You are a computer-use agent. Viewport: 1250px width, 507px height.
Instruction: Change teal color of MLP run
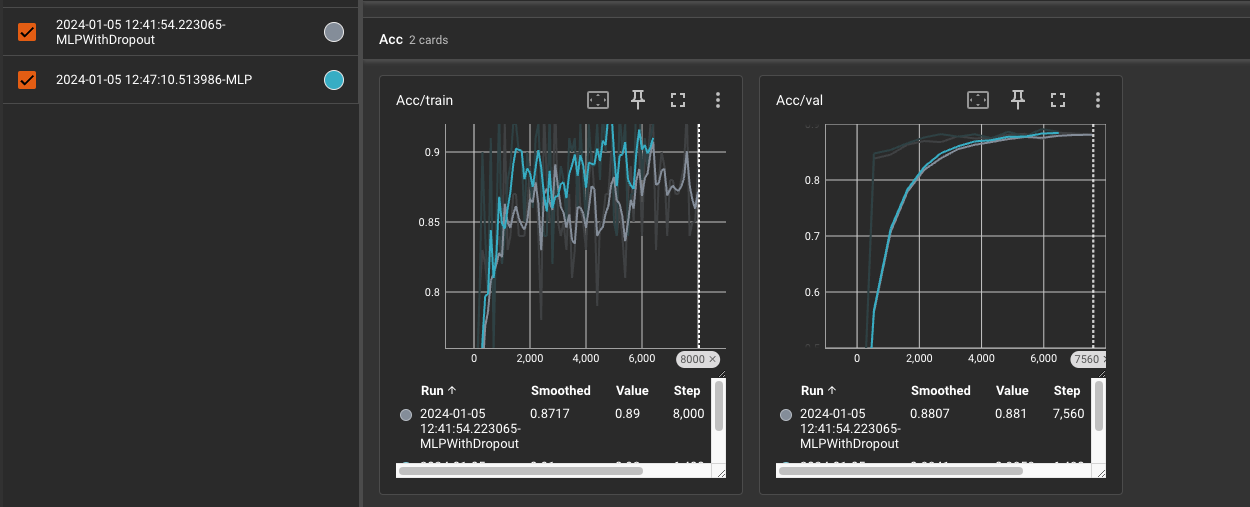tap(334, 80)
